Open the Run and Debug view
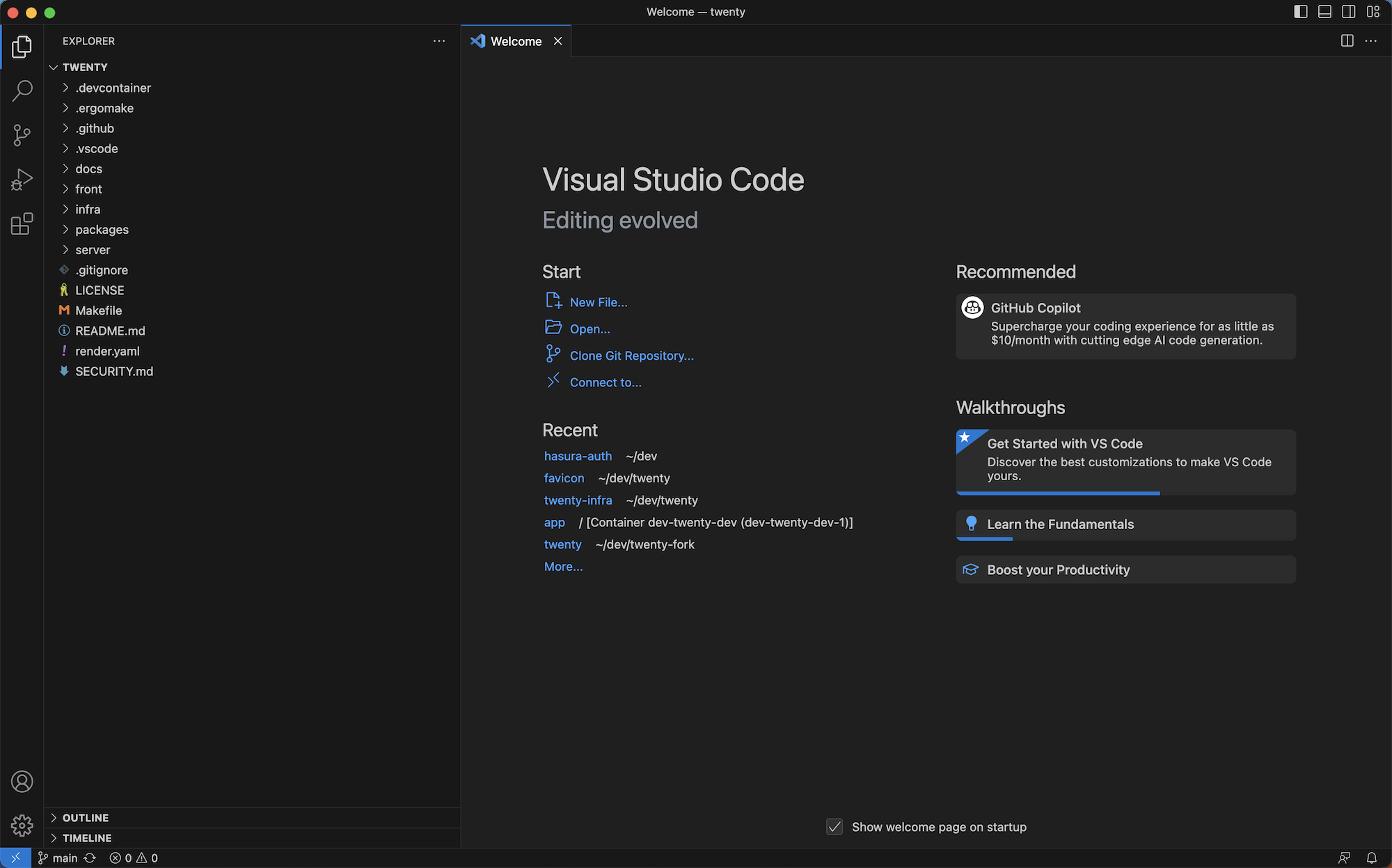Screen dimensions: 1392x868 pos(22,180)
